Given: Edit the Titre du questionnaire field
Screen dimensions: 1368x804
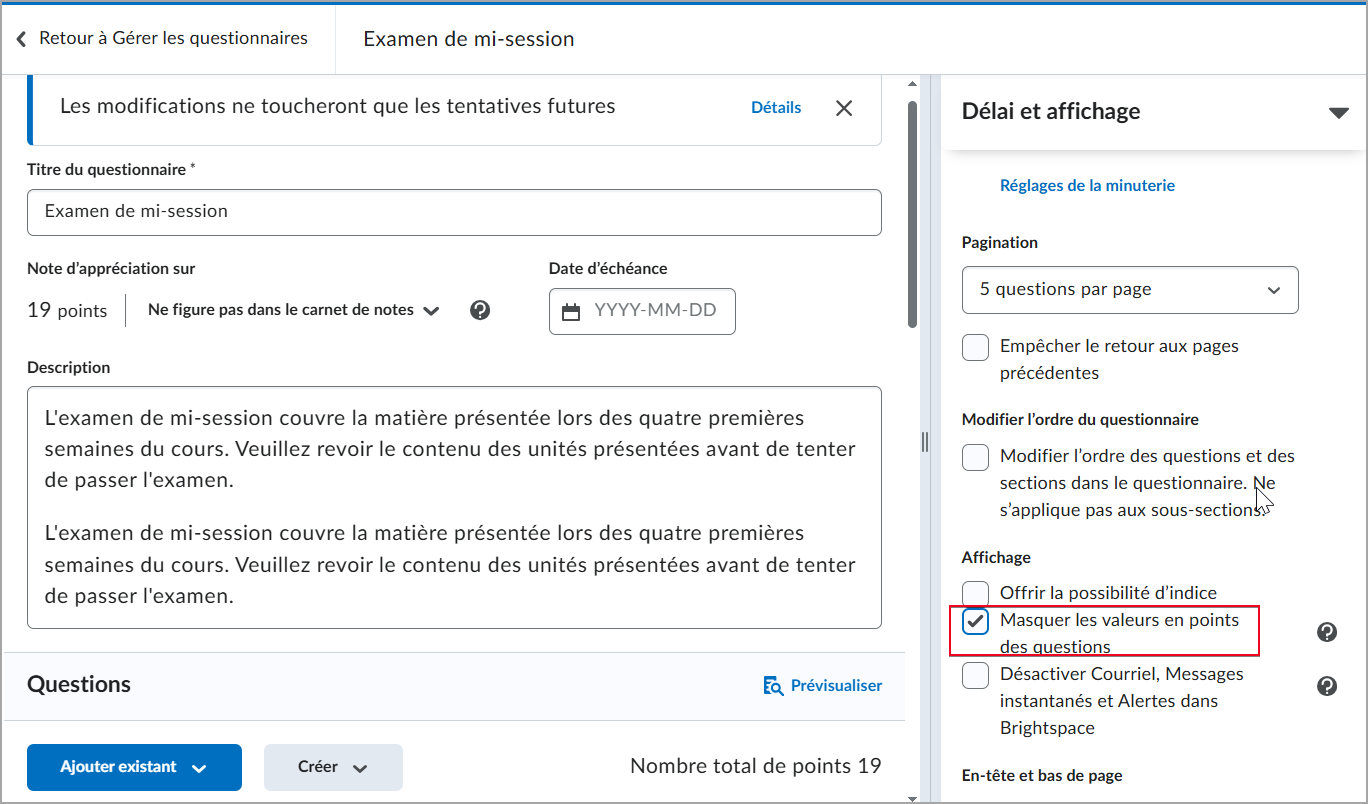Looking at the screenshot, I should tap(454, 212).
